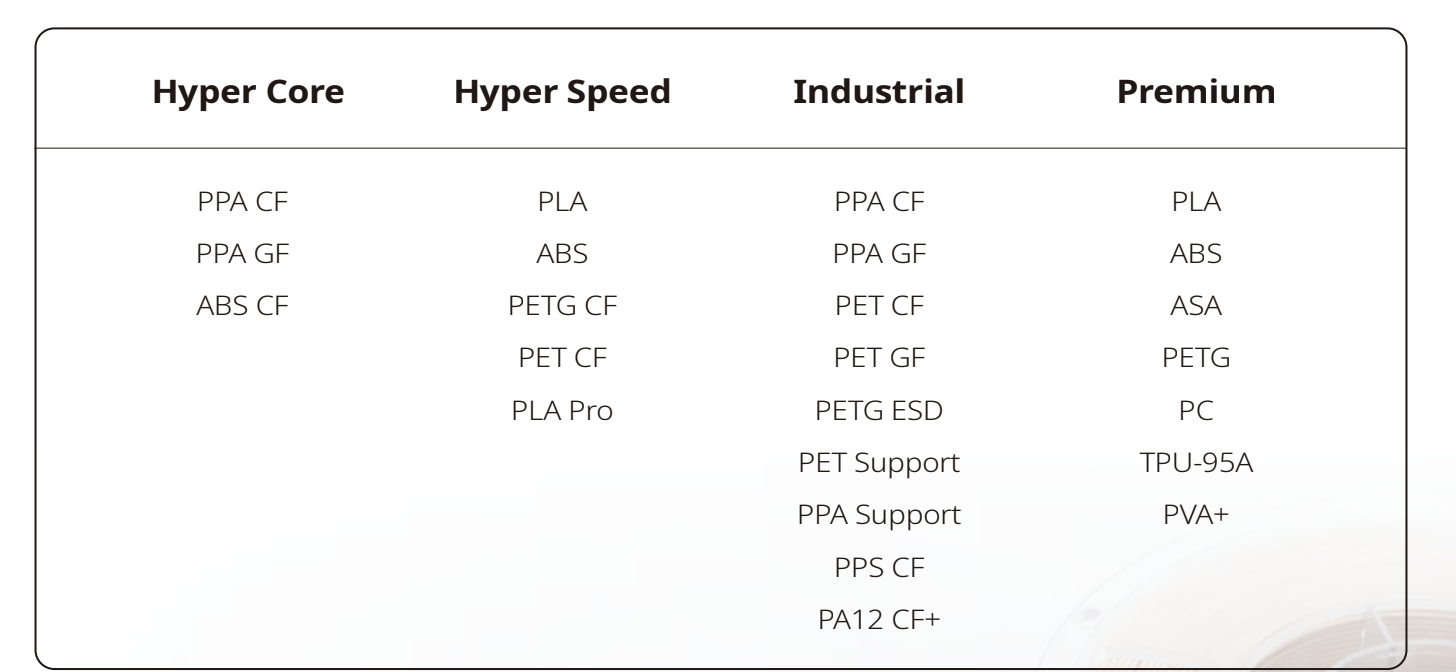1456x672 pixels.
Task: Click the PPS CF filament
Action: point(879,568)
